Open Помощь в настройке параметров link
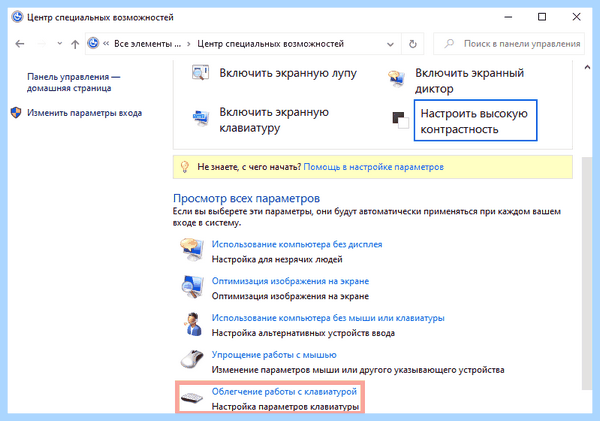 [x=373, y=167]
